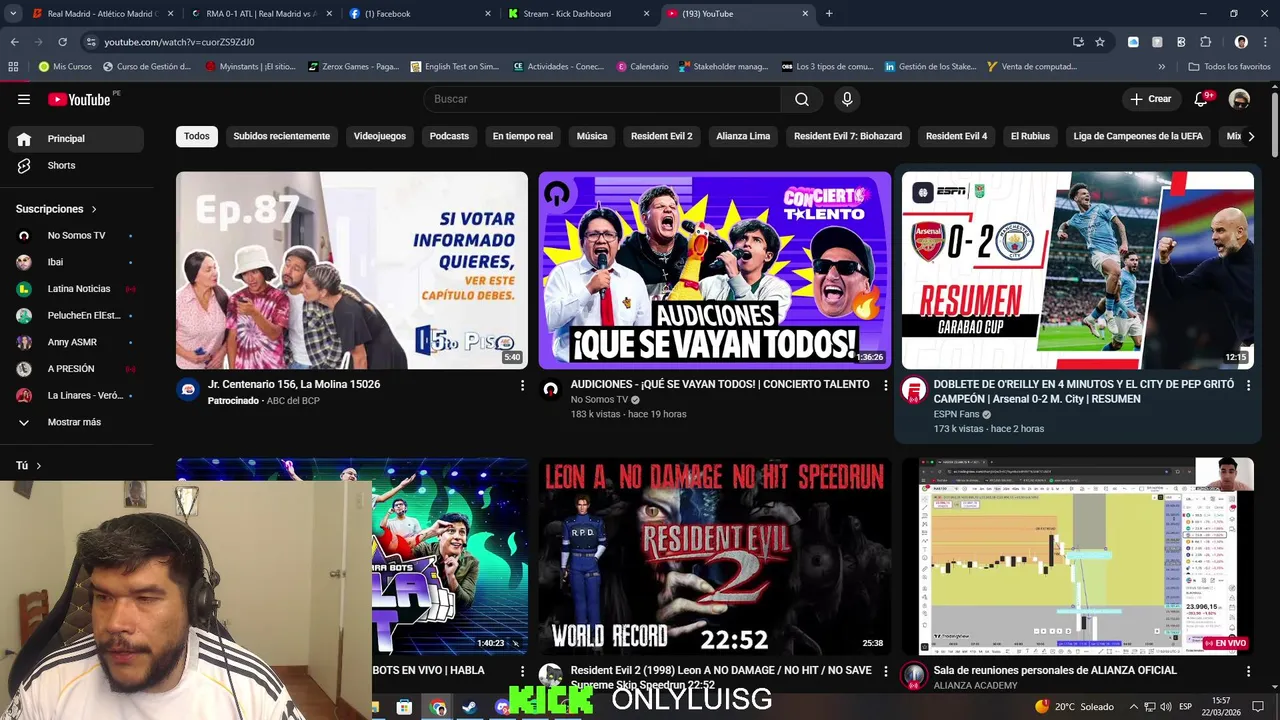Open the Resident Evil 2 speedrun thumbnail

coord(714,556)
